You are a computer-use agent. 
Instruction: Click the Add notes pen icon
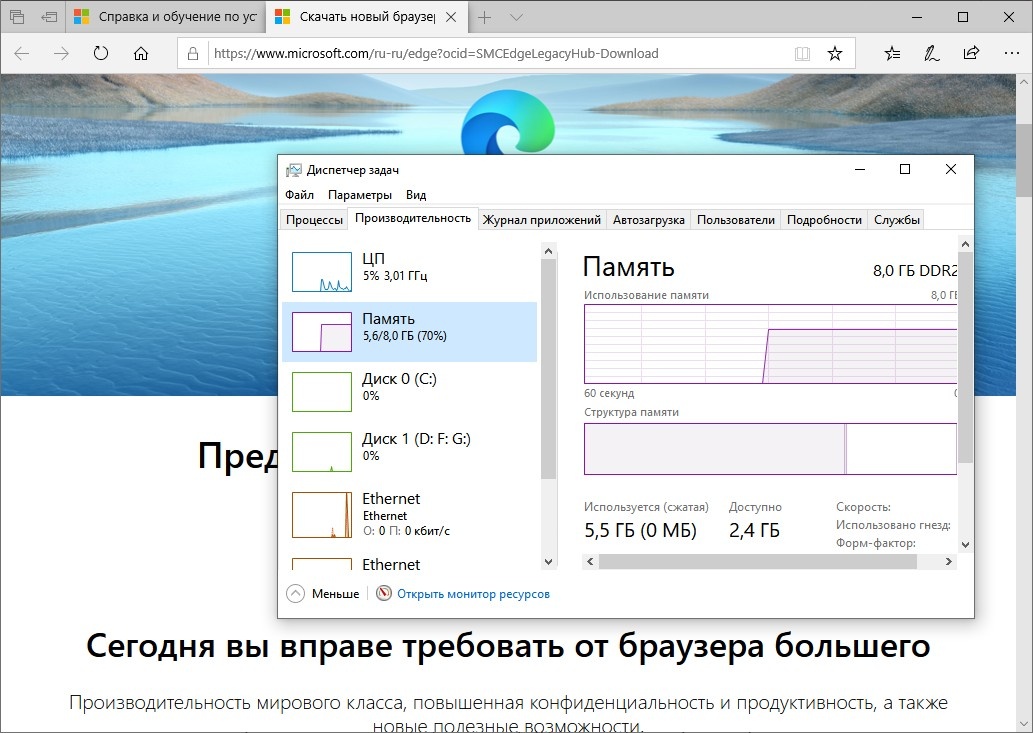coord(932,53)
